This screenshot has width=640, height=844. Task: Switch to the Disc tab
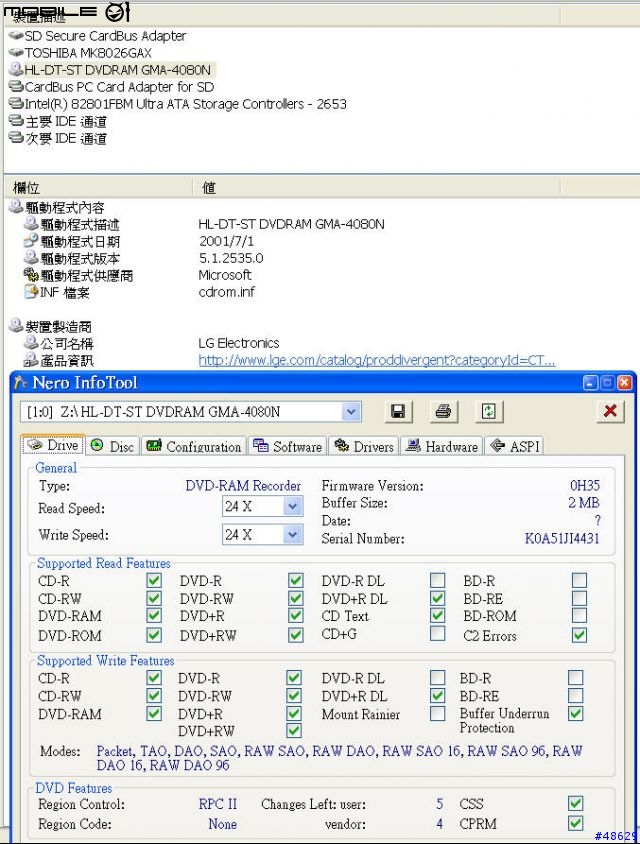[112, 446]
